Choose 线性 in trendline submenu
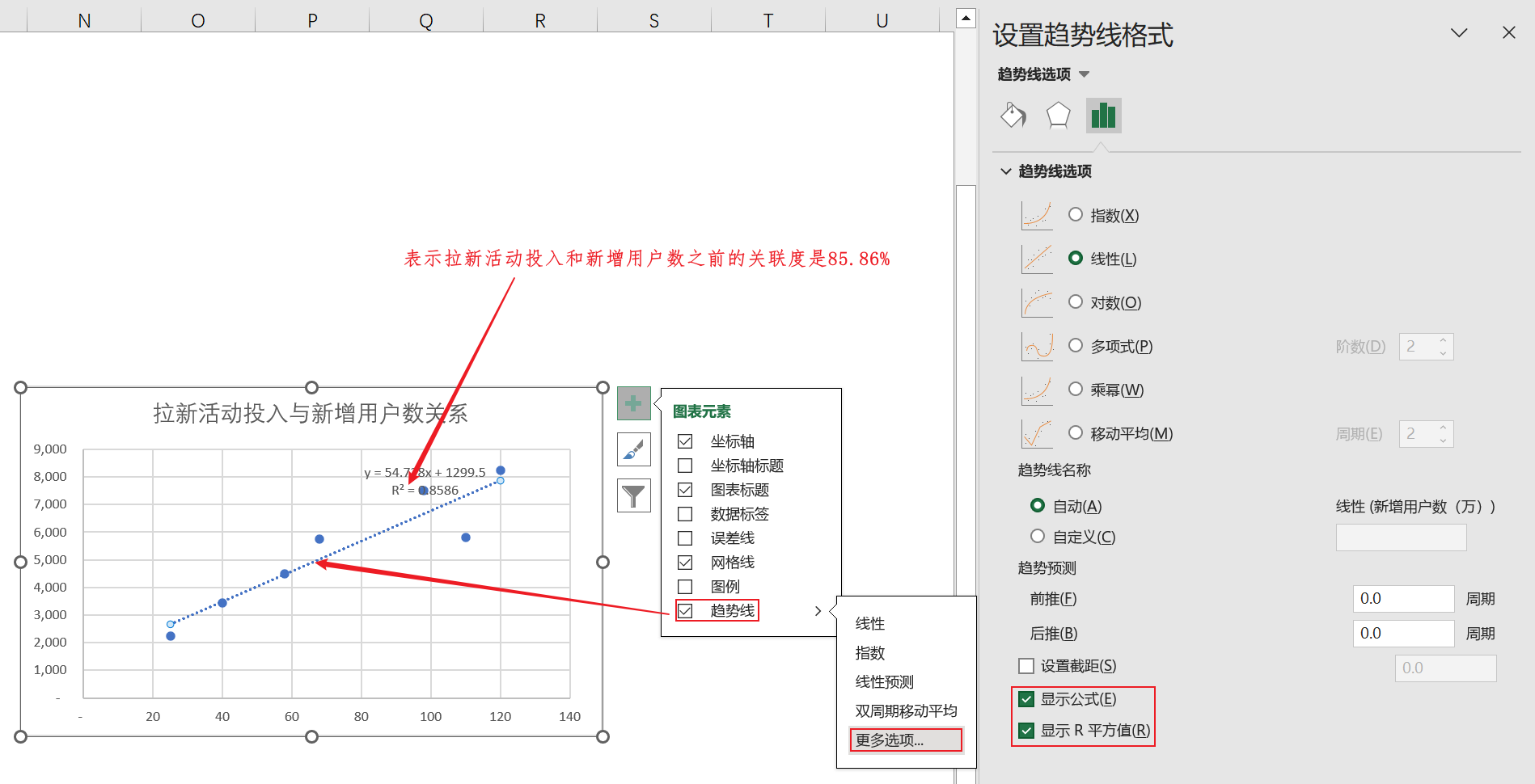The height and width of the screenshot is (784, 1535). point(870,624)
